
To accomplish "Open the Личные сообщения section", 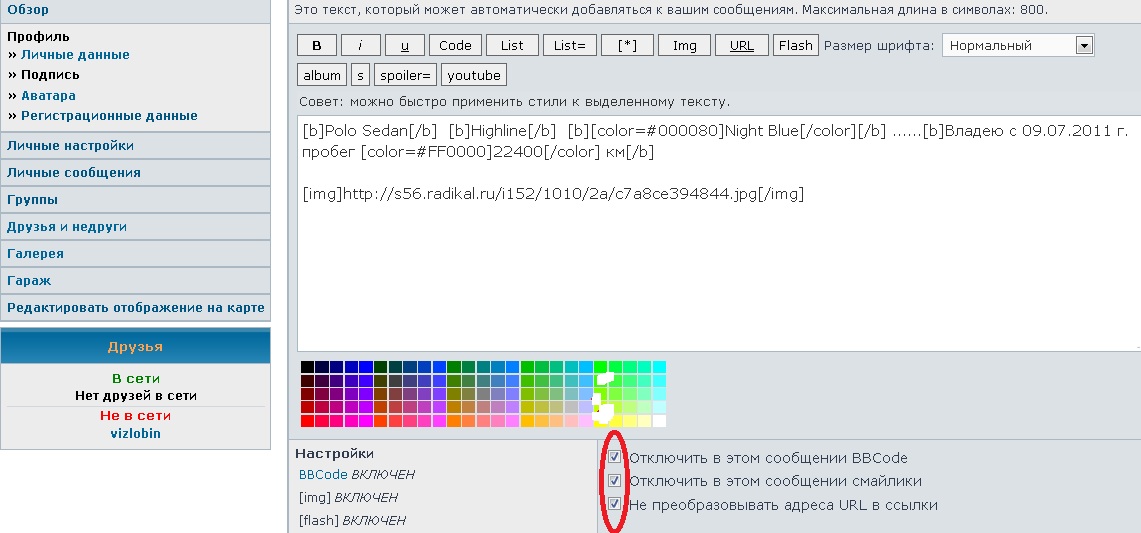I will tap(73, 173).
